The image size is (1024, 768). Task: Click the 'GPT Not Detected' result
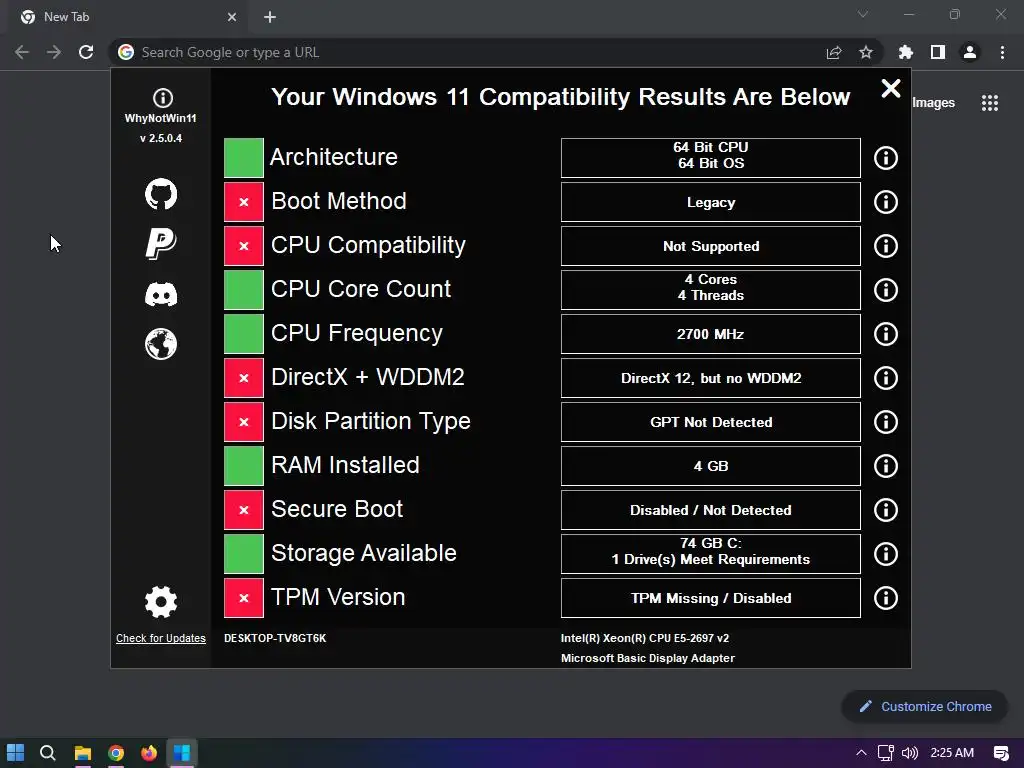click(711, 422)
